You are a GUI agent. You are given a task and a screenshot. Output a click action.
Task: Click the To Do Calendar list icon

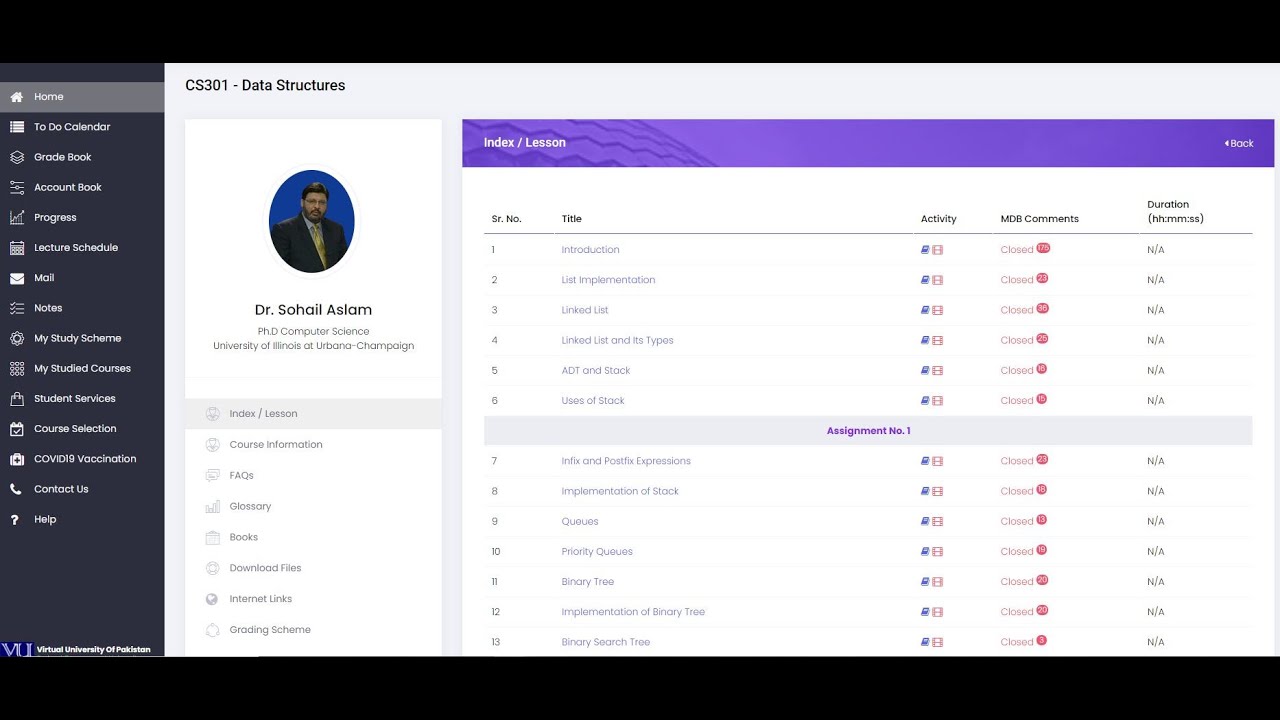coord(16,127)
